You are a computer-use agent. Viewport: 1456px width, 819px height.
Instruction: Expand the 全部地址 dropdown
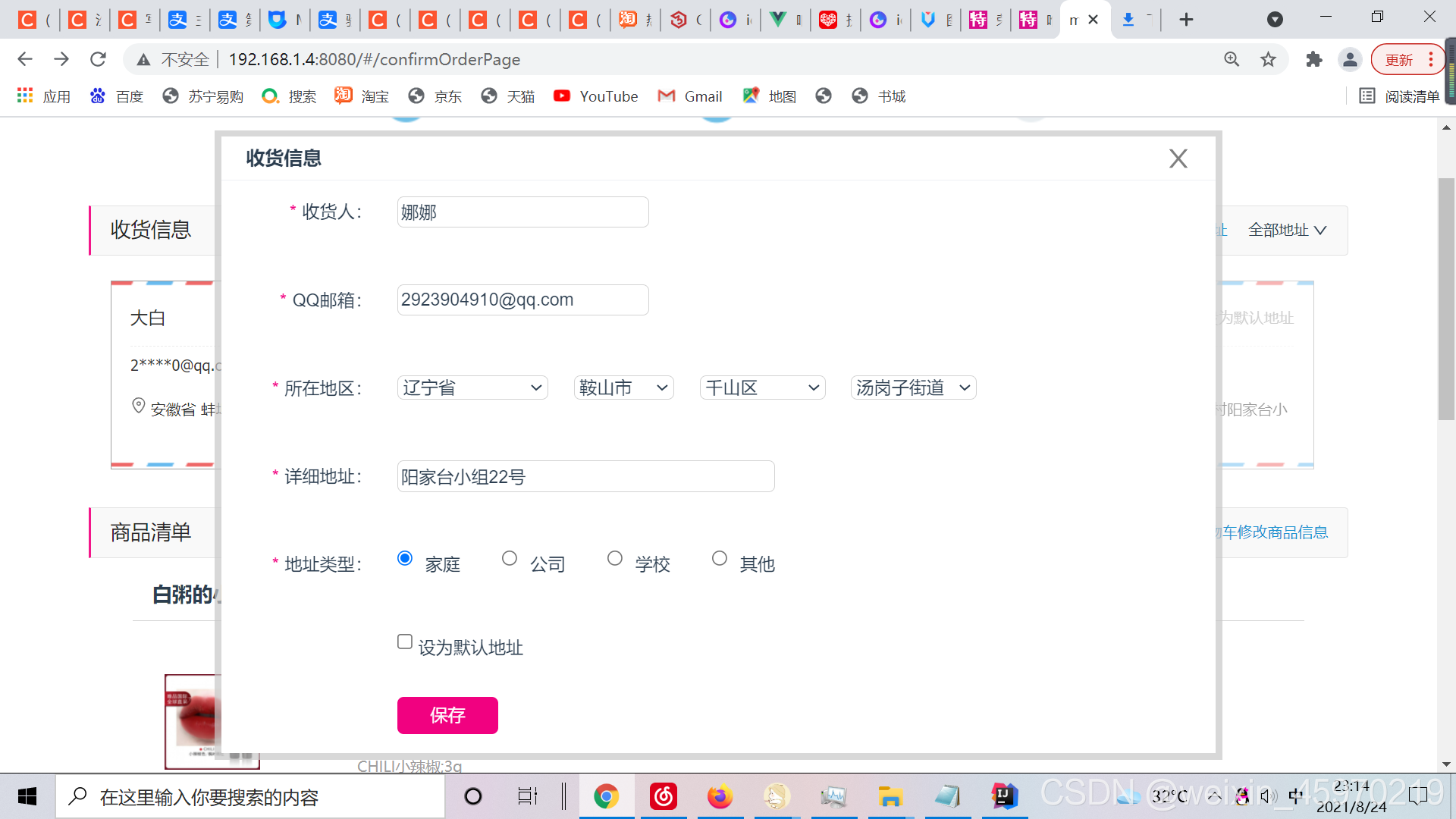[1287, 230]
